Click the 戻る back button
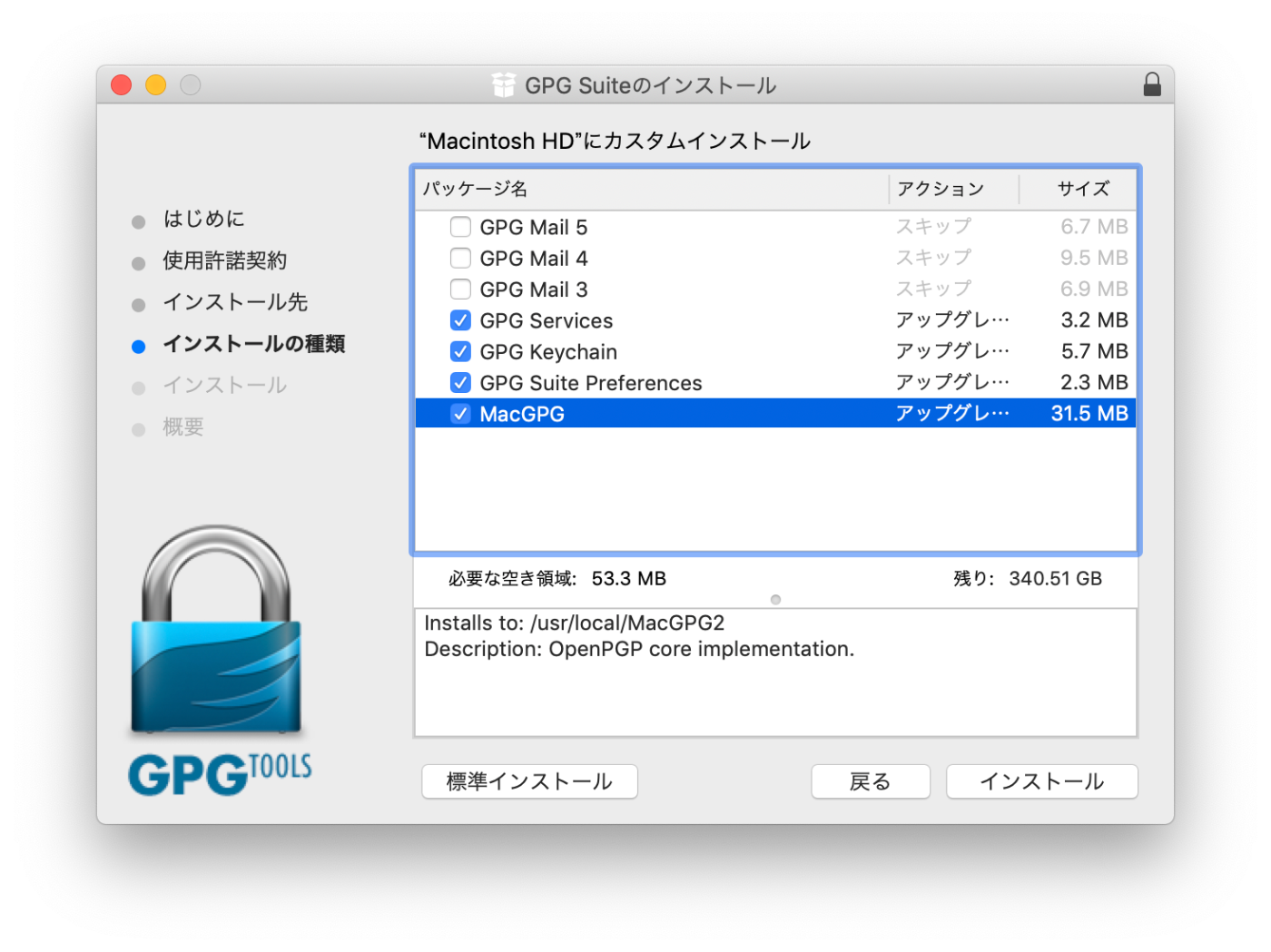This screenshot has height=952, width=1271. (871, 781)
